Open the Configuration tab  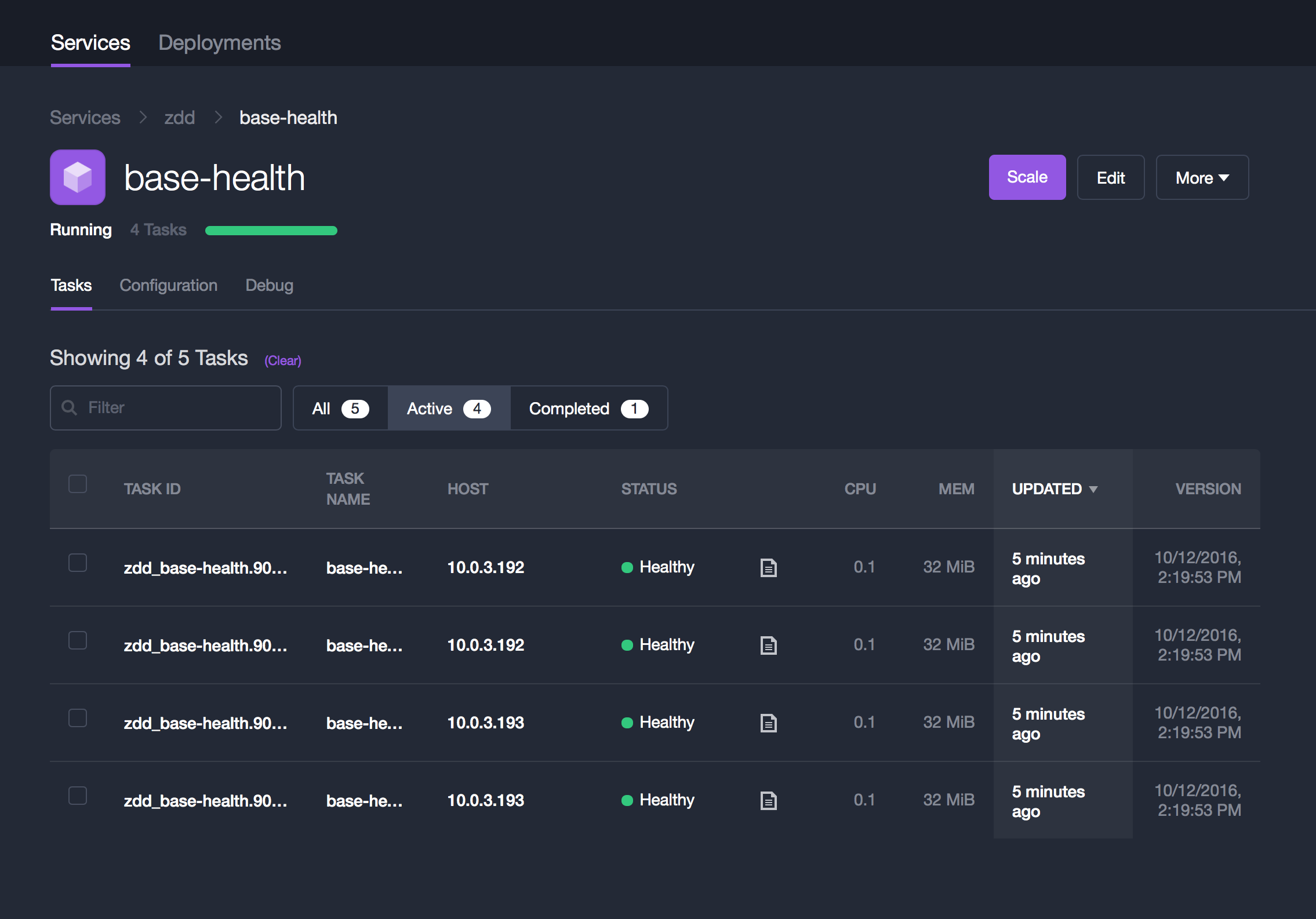(168, 285)
